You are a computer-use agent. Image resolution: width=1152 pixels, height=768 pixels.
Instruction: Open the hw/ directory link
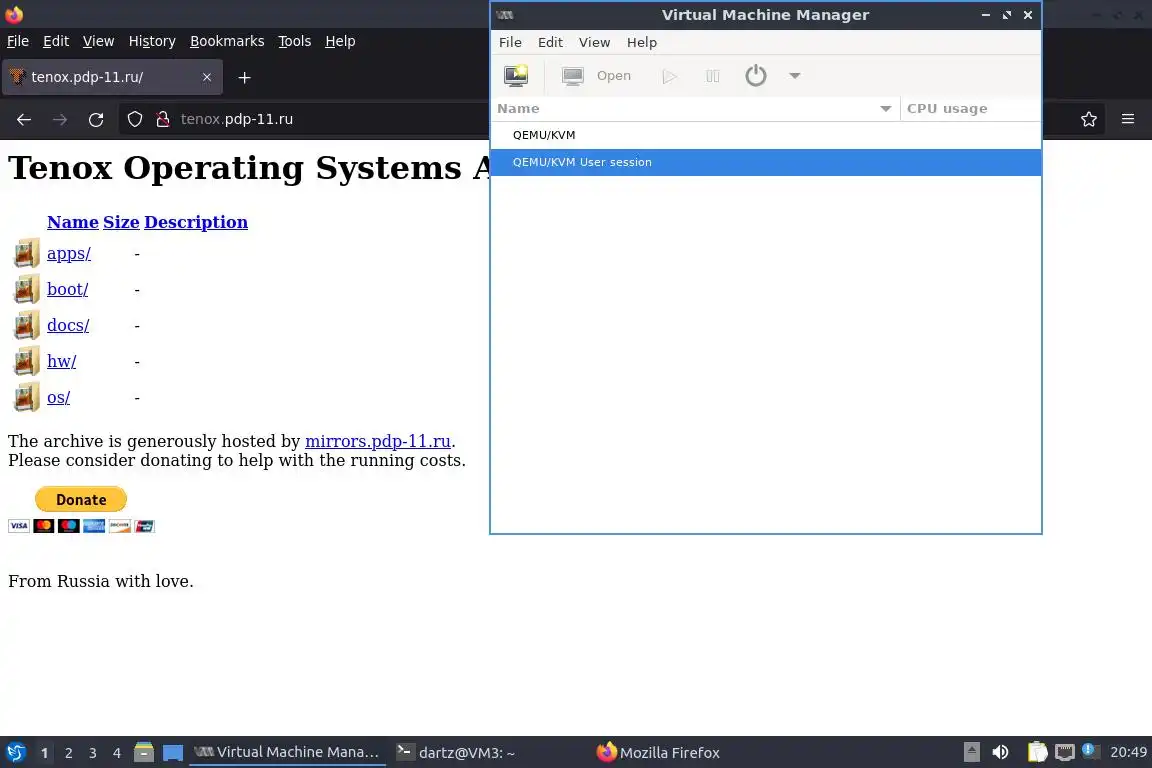click(x=62, y=362)
